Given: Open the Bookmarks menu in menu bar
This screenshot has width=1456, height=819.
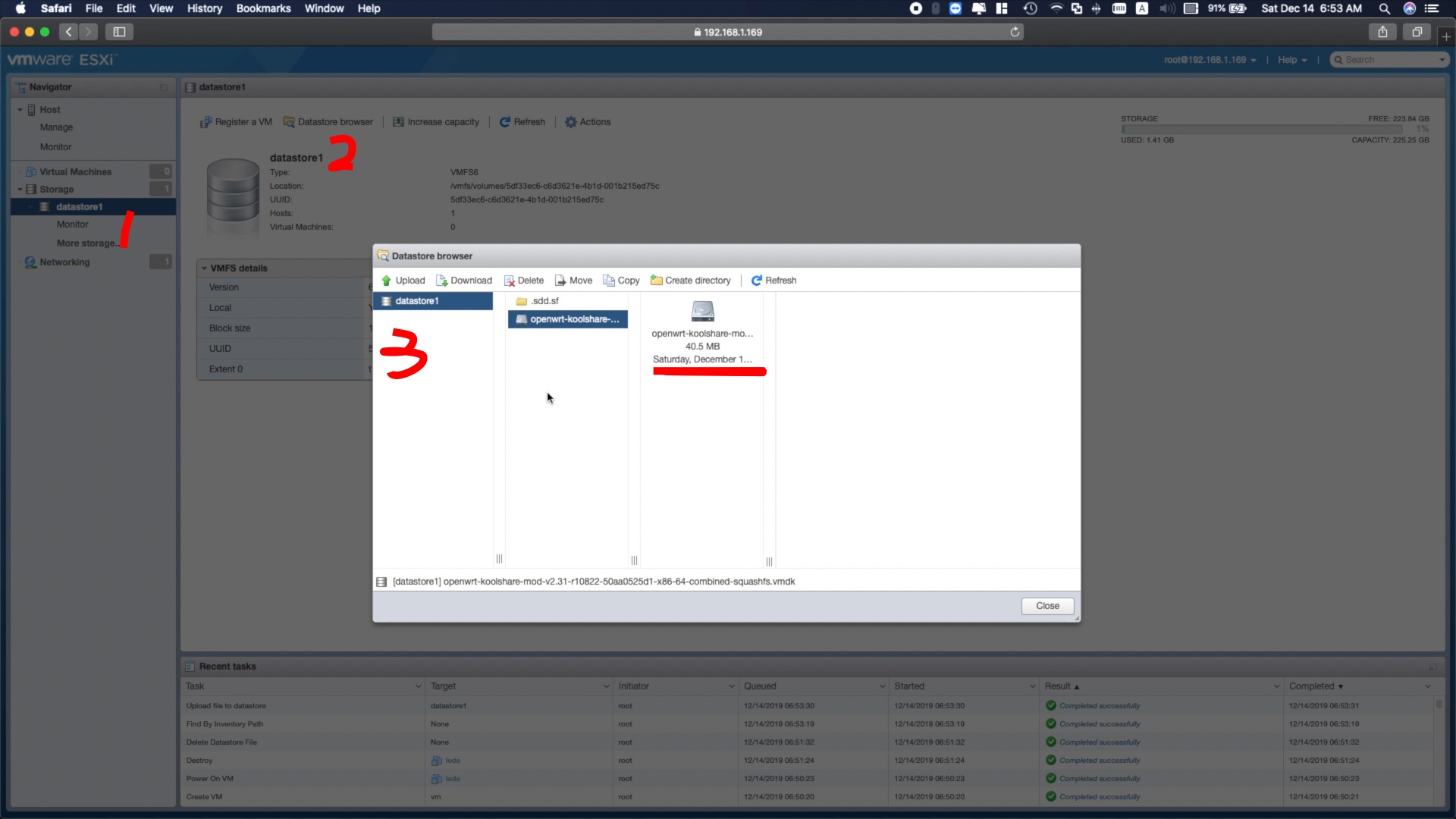Looking at the screenshot, I should coord(263,8).
